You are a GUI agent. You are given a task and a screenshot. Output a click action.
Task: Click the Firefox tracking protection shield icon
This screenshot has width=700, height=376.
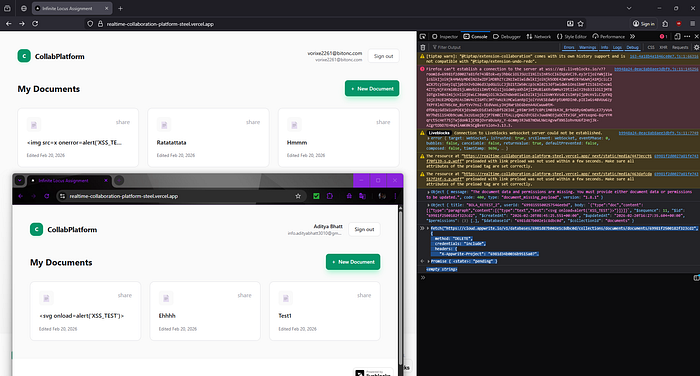pos(90,24)
